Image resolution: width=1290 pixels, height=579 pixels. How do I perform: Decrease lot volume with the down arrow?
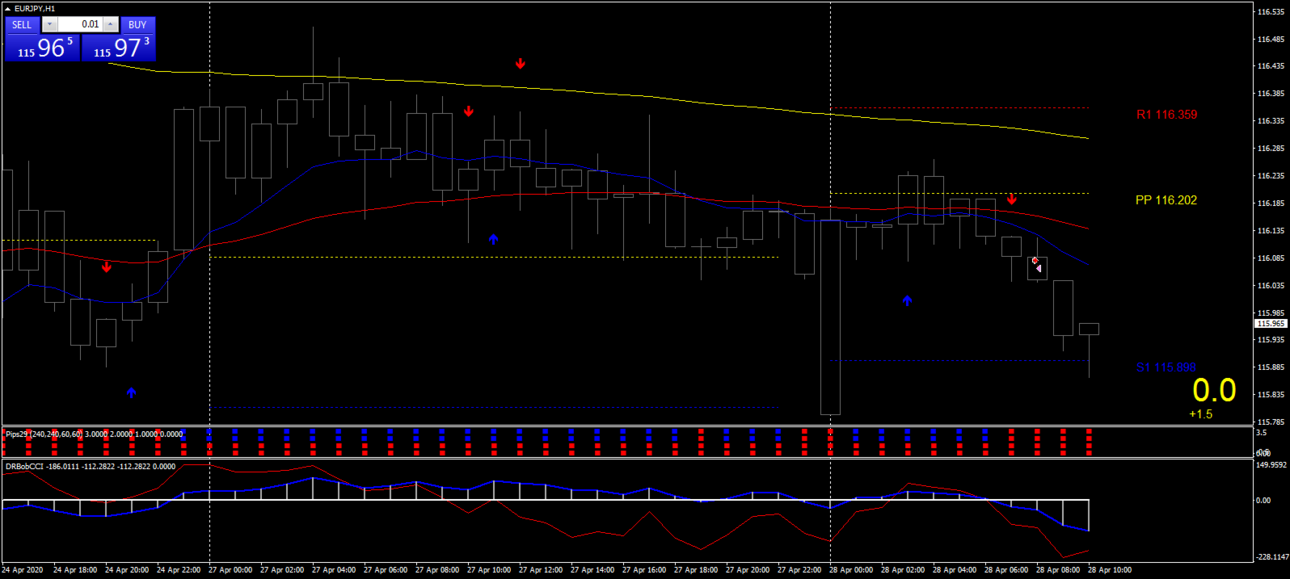coord(48,25)
